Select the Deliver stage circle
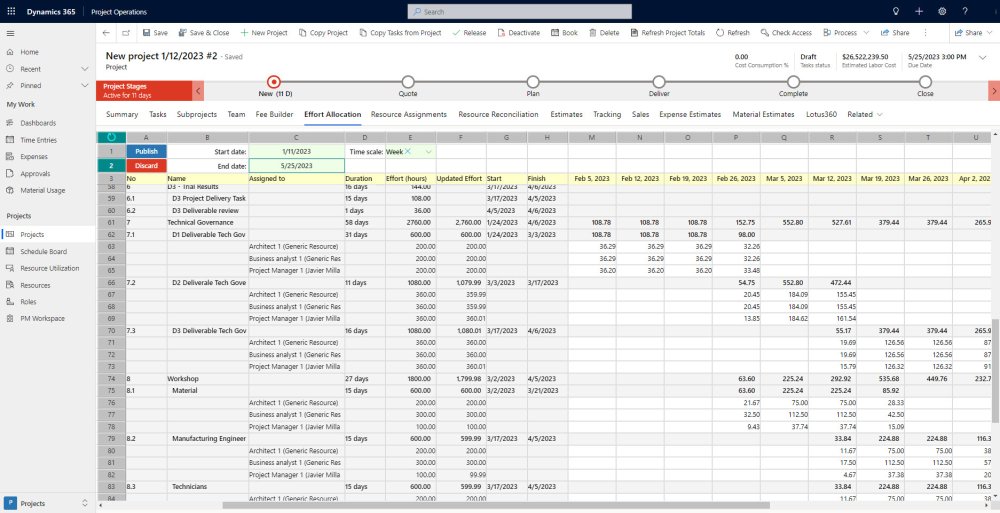The width and height of the screenshot is (1000, 513). tap(659, 82)
